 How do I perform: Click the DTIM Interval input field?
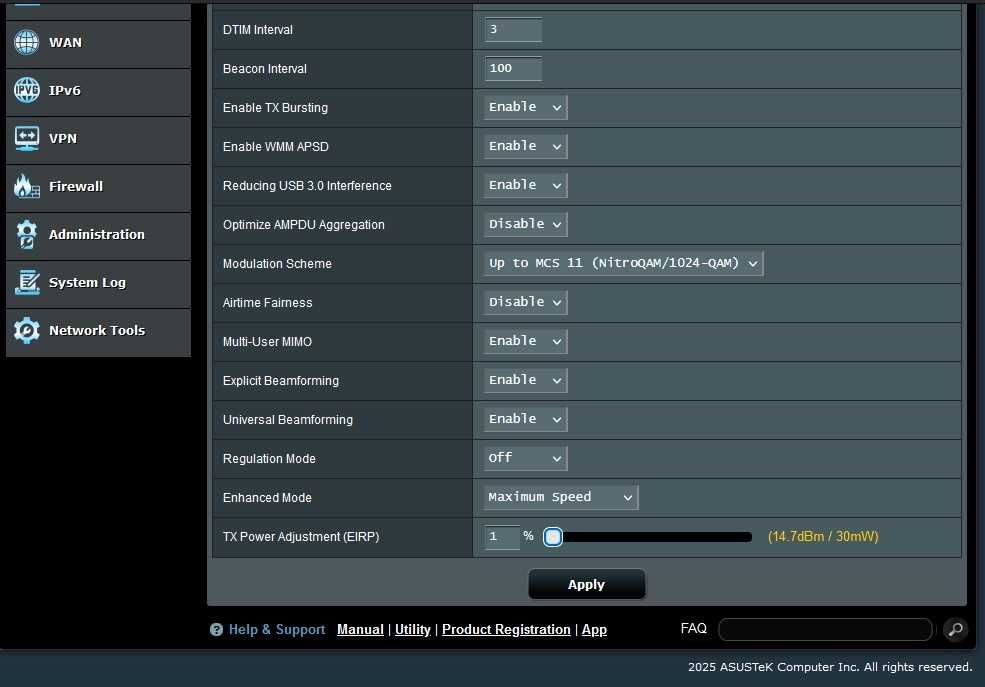tap(513, 30)
